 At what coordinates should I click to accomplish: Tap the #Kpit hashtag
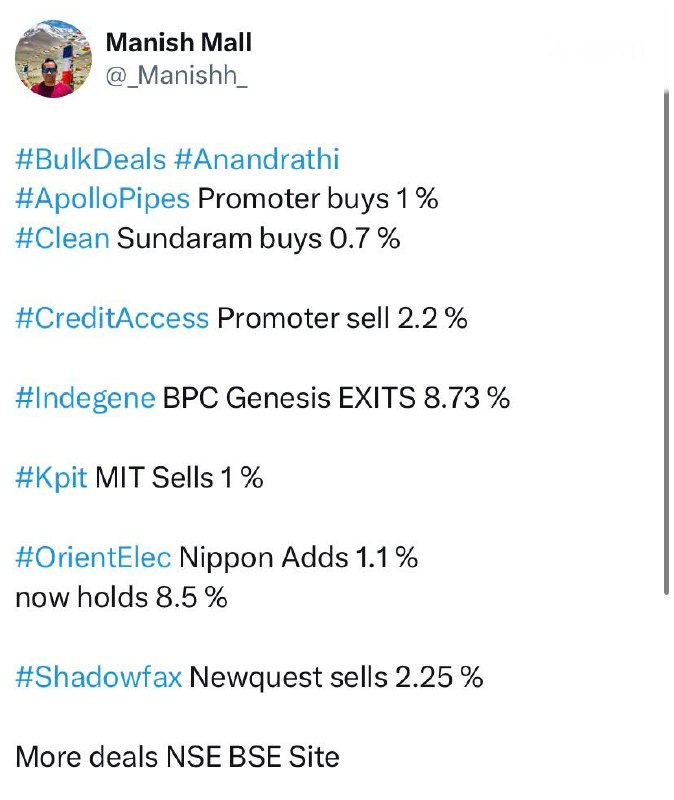51,478
